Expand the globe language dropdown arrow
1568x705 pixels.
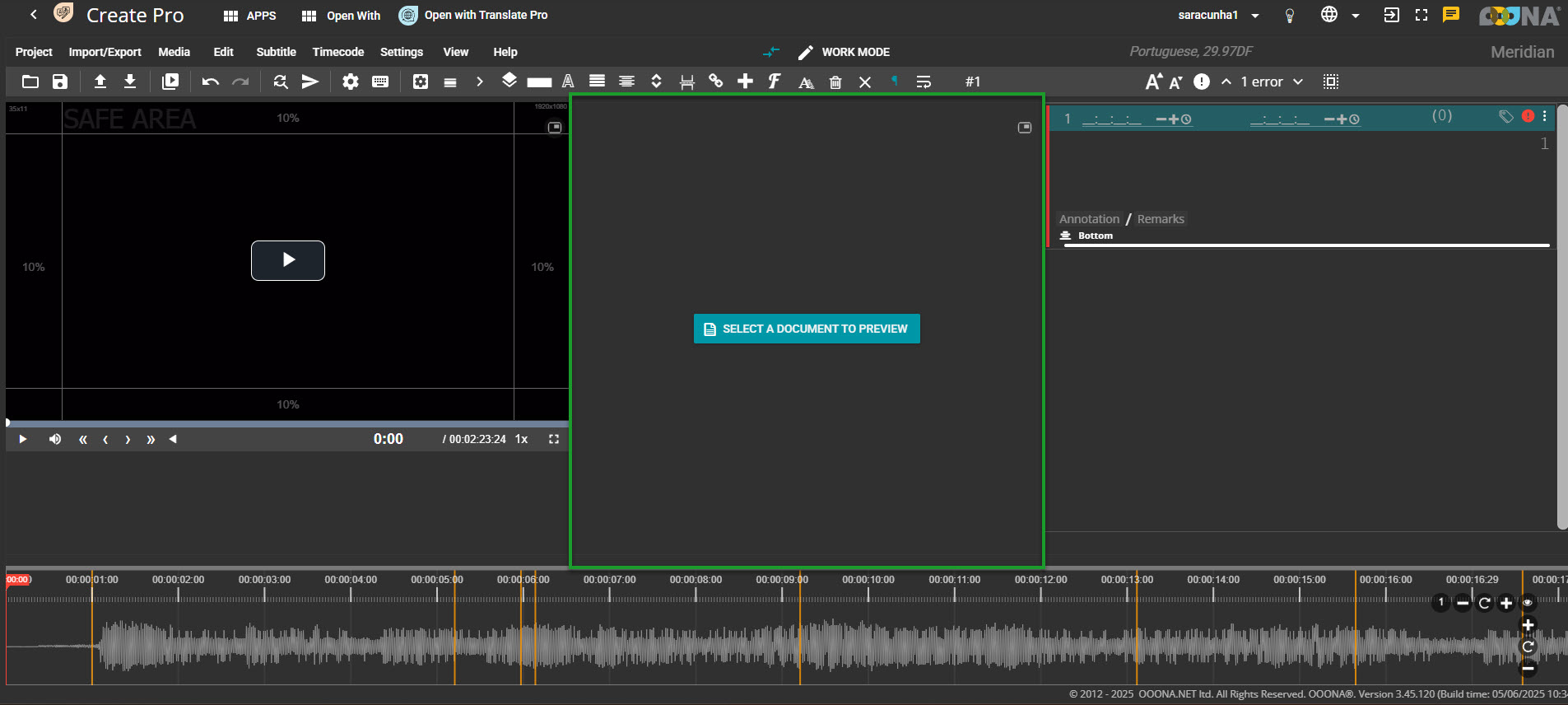pyautogui.click(x=1355, y=16)
